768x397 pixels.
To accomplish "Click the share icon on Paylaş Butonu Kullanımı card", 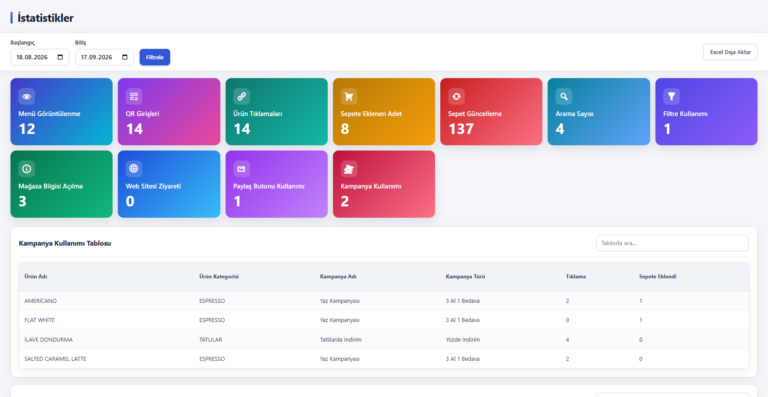I will [241, 169].
